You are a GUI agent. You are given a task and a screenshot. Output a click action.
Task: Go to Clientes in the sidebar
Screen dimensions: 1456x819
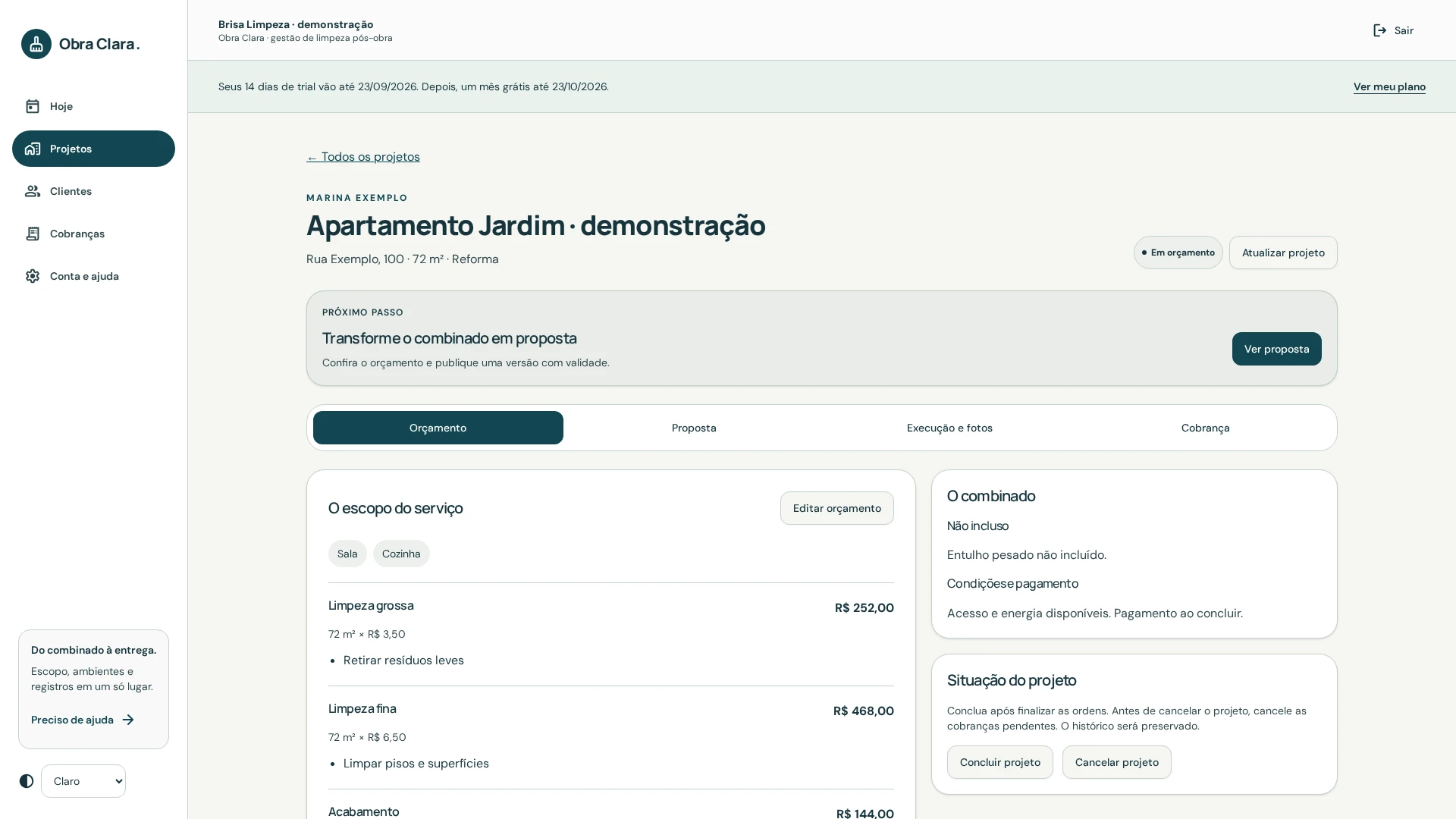coord(93,191)
